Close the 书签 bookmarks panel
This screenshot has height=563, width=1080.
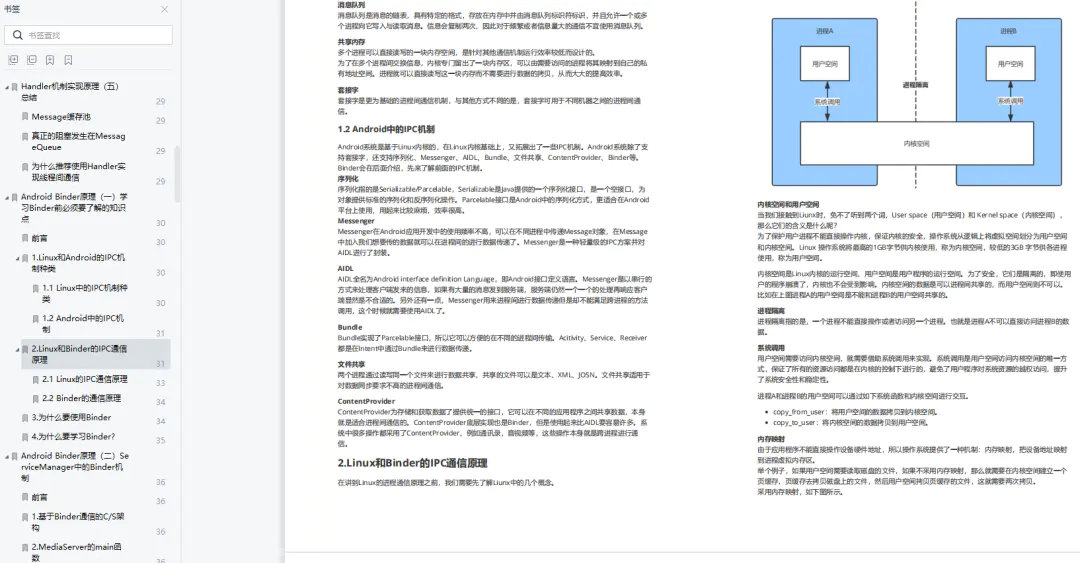[164, 10]
